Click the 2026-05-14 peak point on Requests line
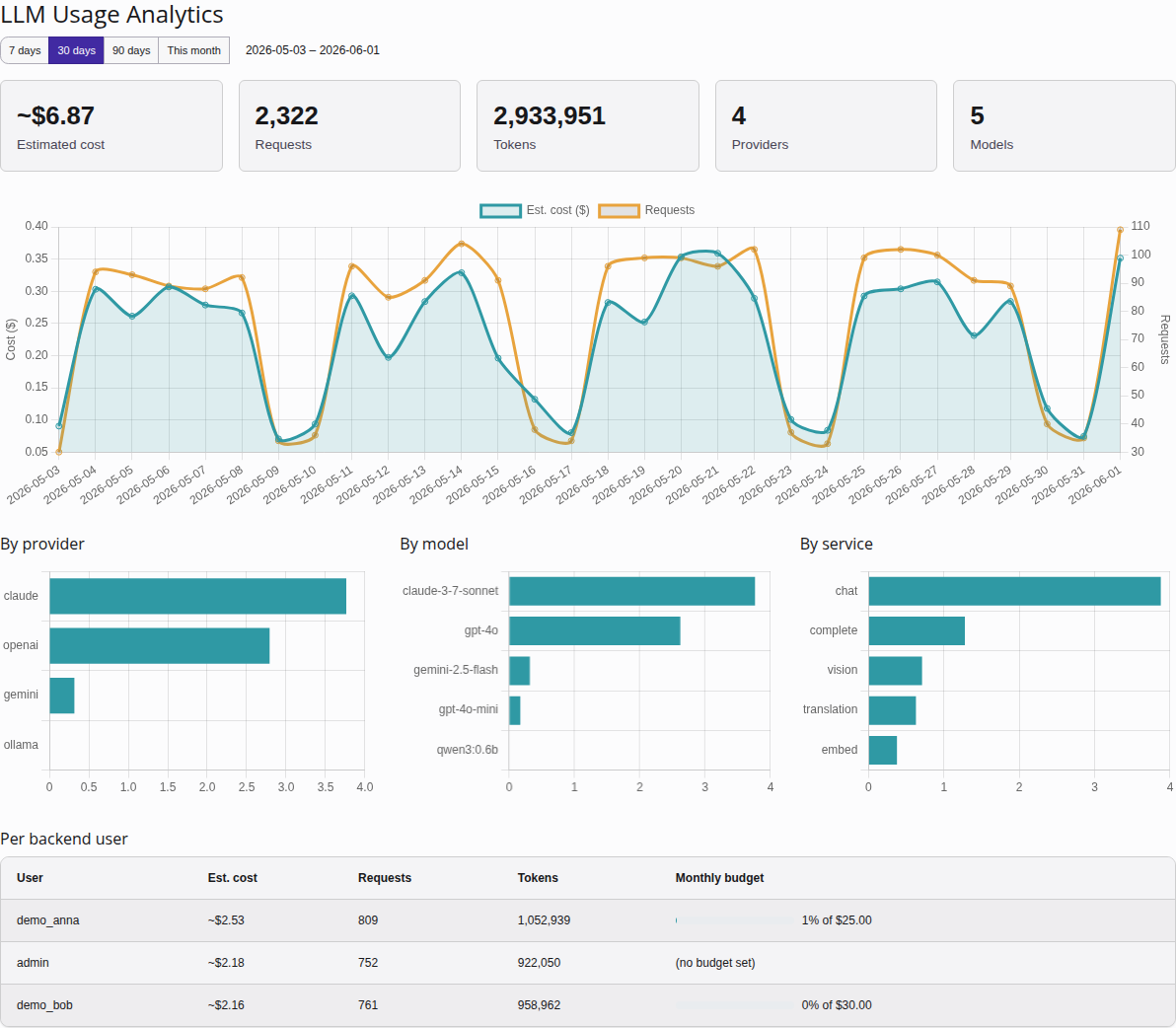The width and height of the screenshot is (1176, 1028). (x=462, y=244)
